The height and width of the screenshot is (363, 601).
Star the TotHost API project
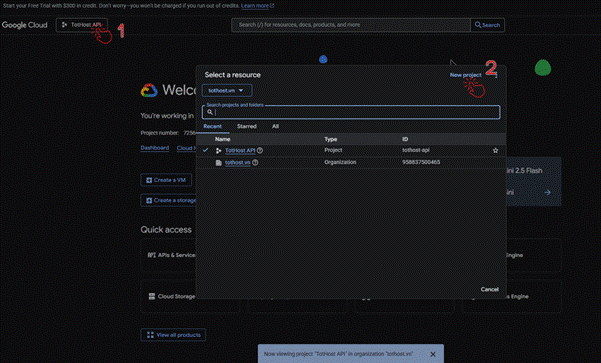pyautogui.click(x=495, y=150)
